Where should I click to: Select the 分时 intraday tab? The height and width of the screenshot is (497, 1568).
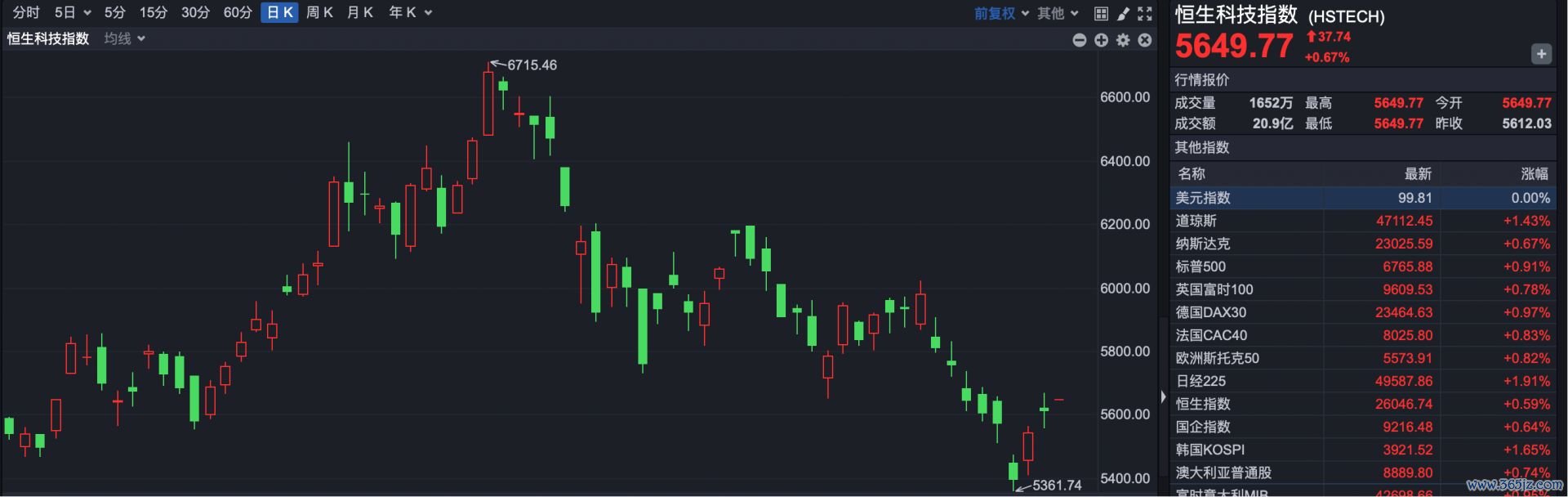[26, 13]
